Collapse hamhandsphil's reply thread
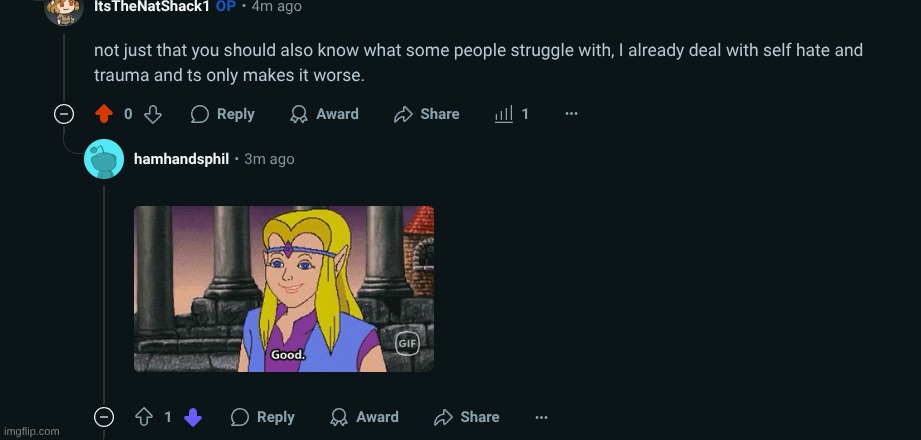 click(x=104, y=417)
